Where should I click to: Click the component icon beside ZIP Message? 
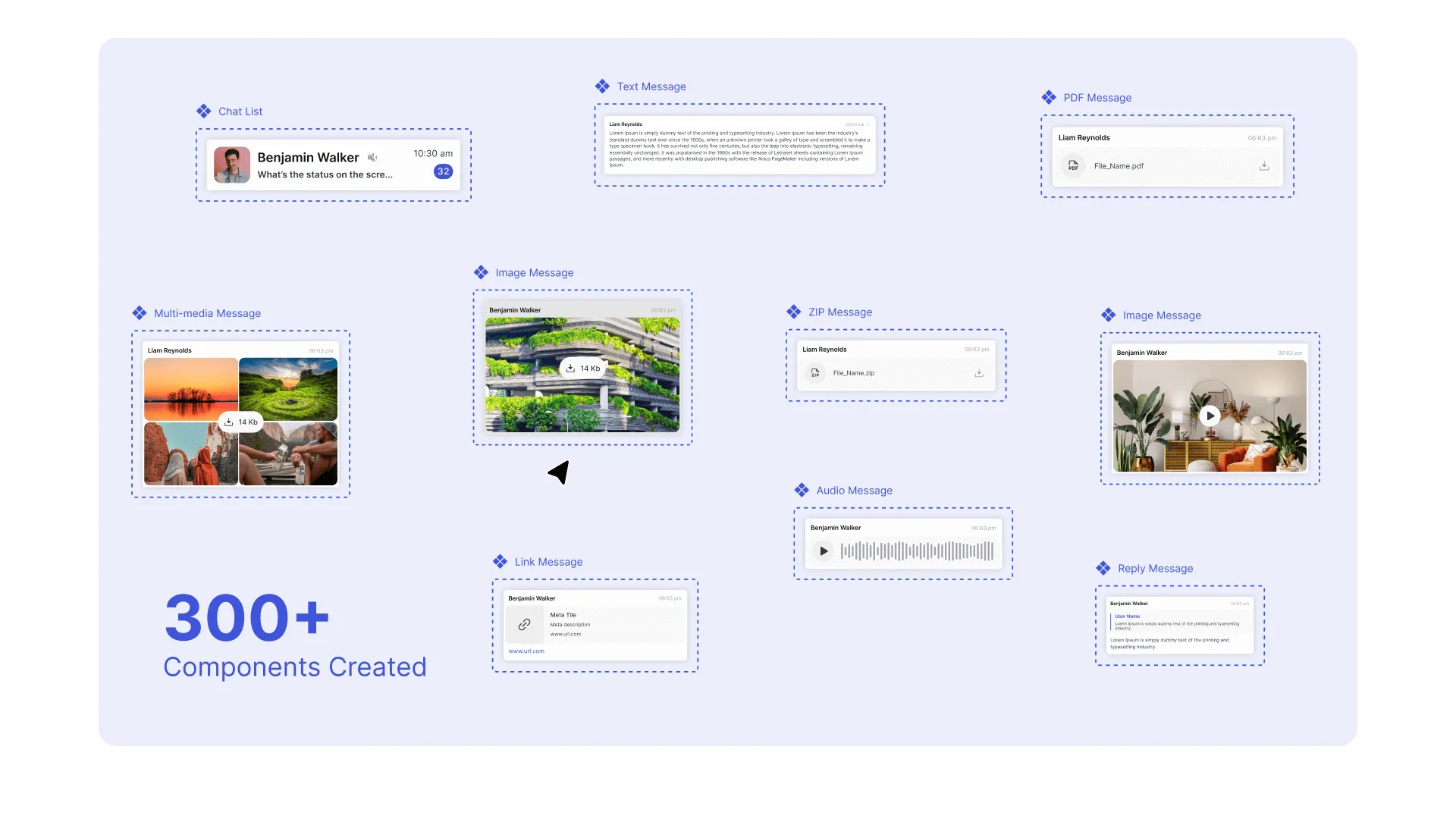794,312
